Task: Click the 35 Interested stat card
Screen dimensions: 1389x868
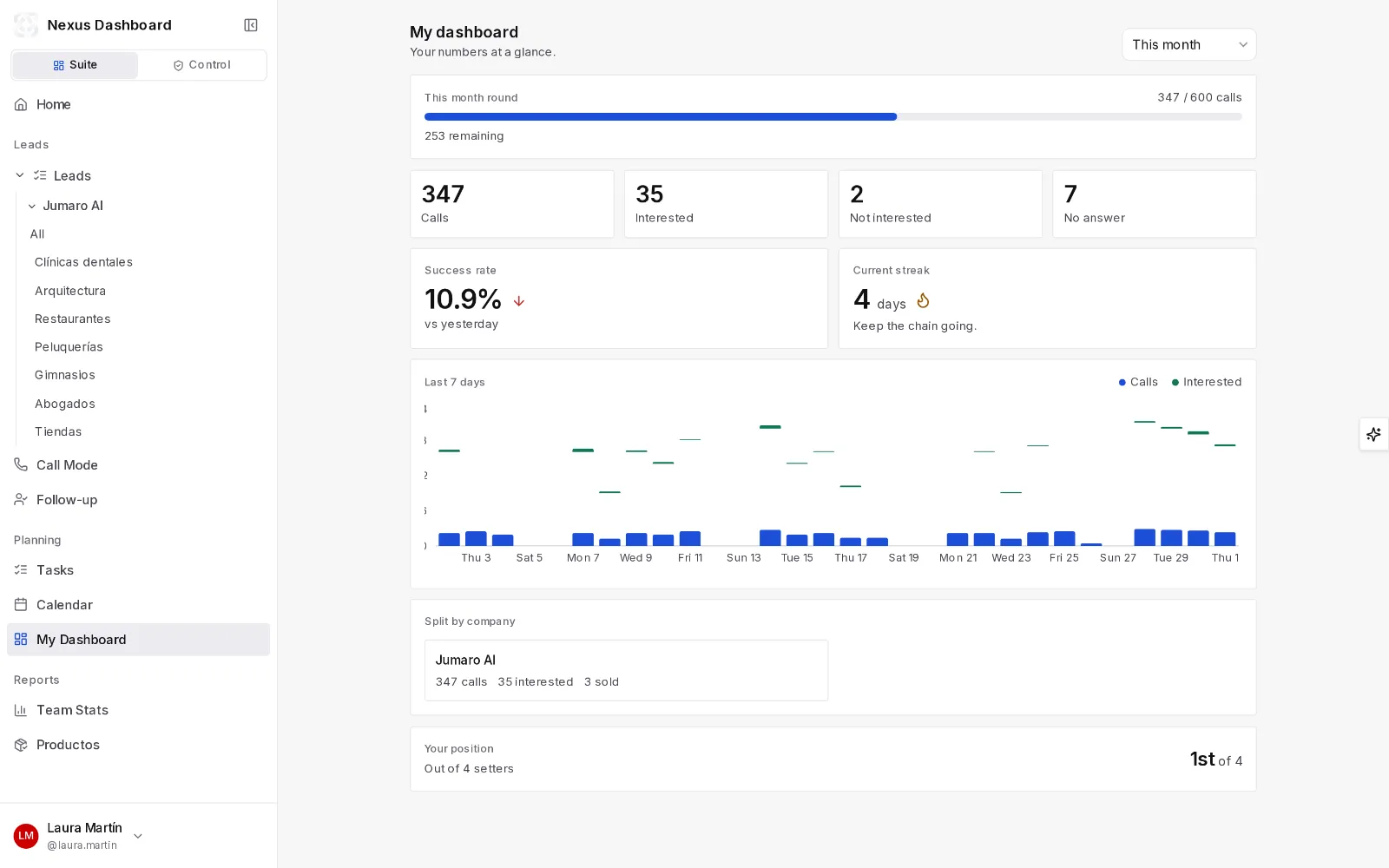Action: tap(726, 204)
